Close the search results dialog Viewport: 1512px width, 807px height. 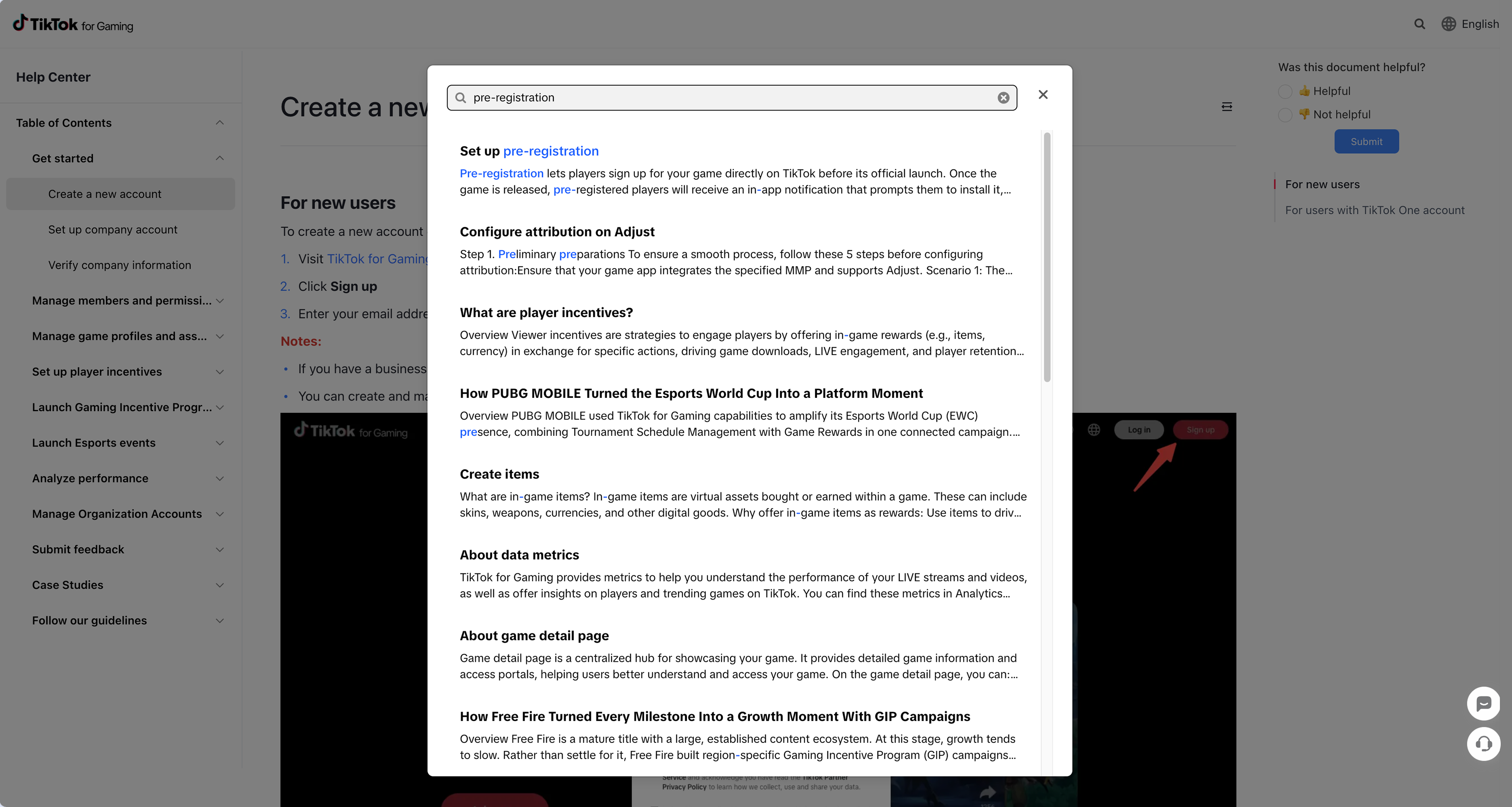click(x=1043, y=94)
